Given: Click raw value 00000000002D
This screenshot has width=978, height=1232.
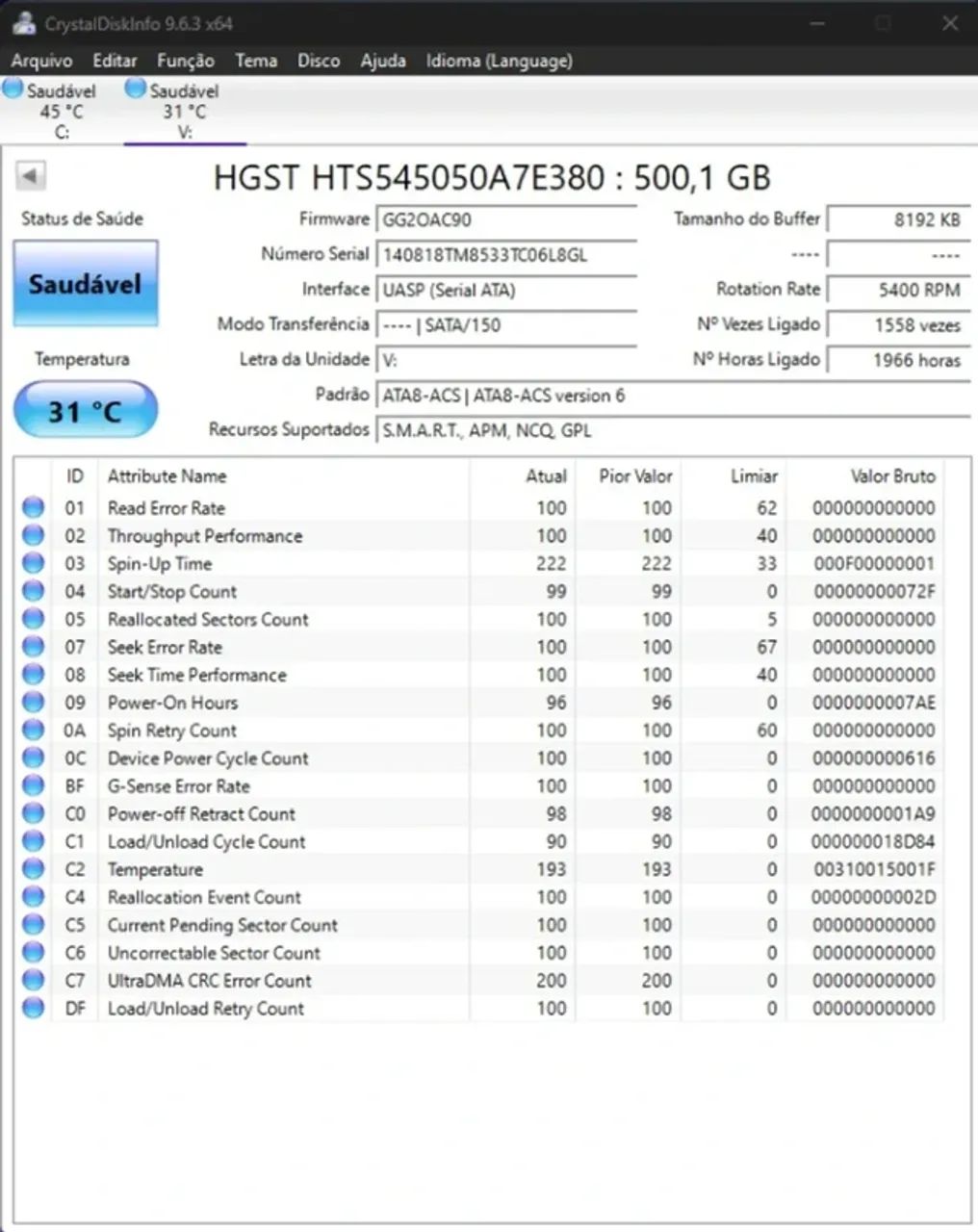Looking at the screenshot, I should click(874, 897).
